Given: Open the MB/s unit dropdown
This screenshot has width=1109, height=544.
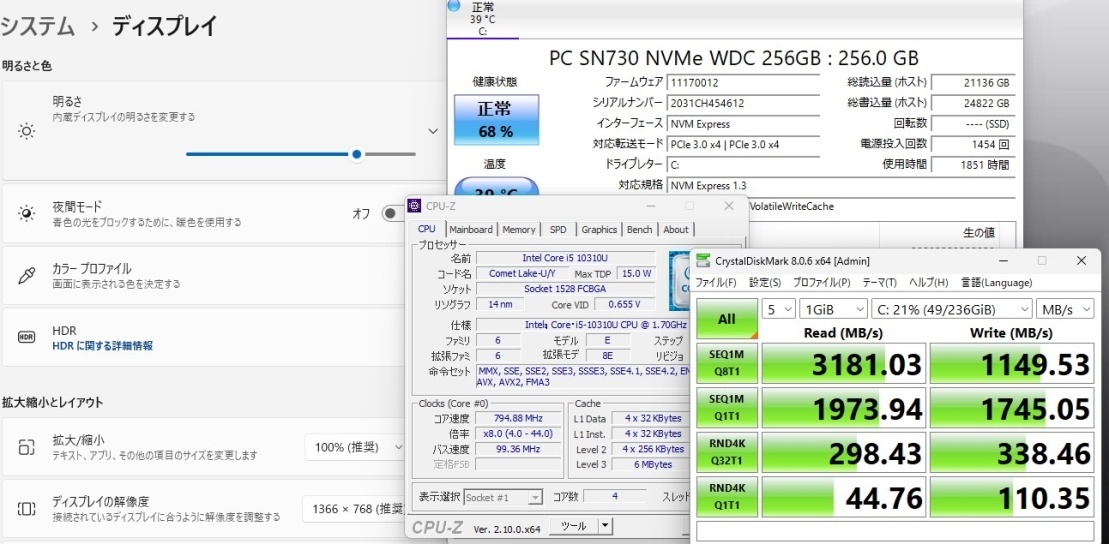Looking at the screenshot, I should click(1064, 309).
